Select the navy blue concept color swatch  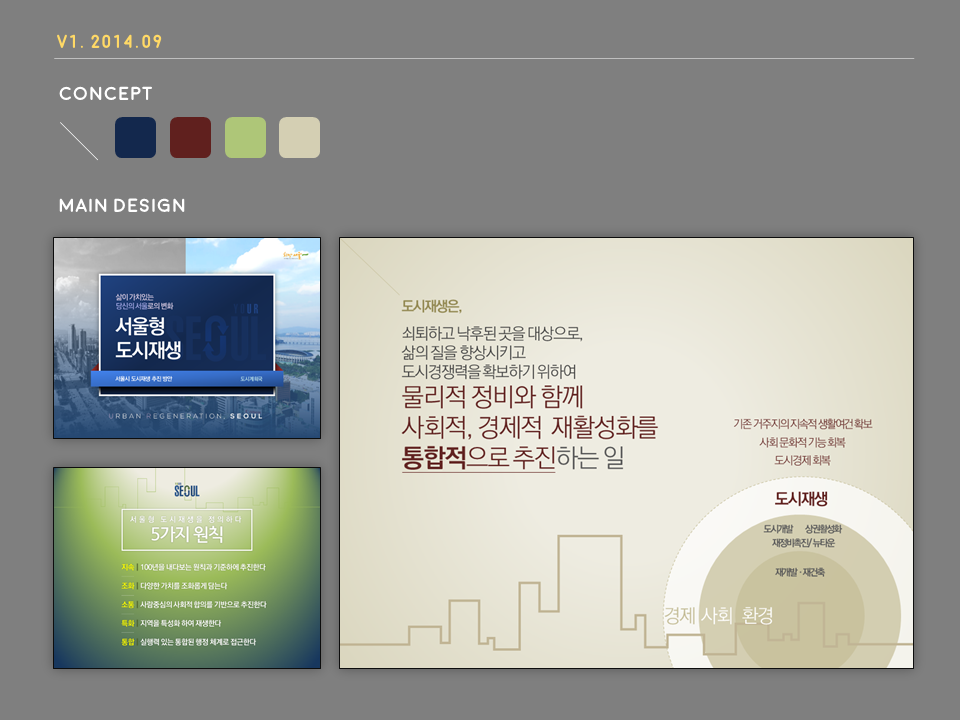[135, 138]
